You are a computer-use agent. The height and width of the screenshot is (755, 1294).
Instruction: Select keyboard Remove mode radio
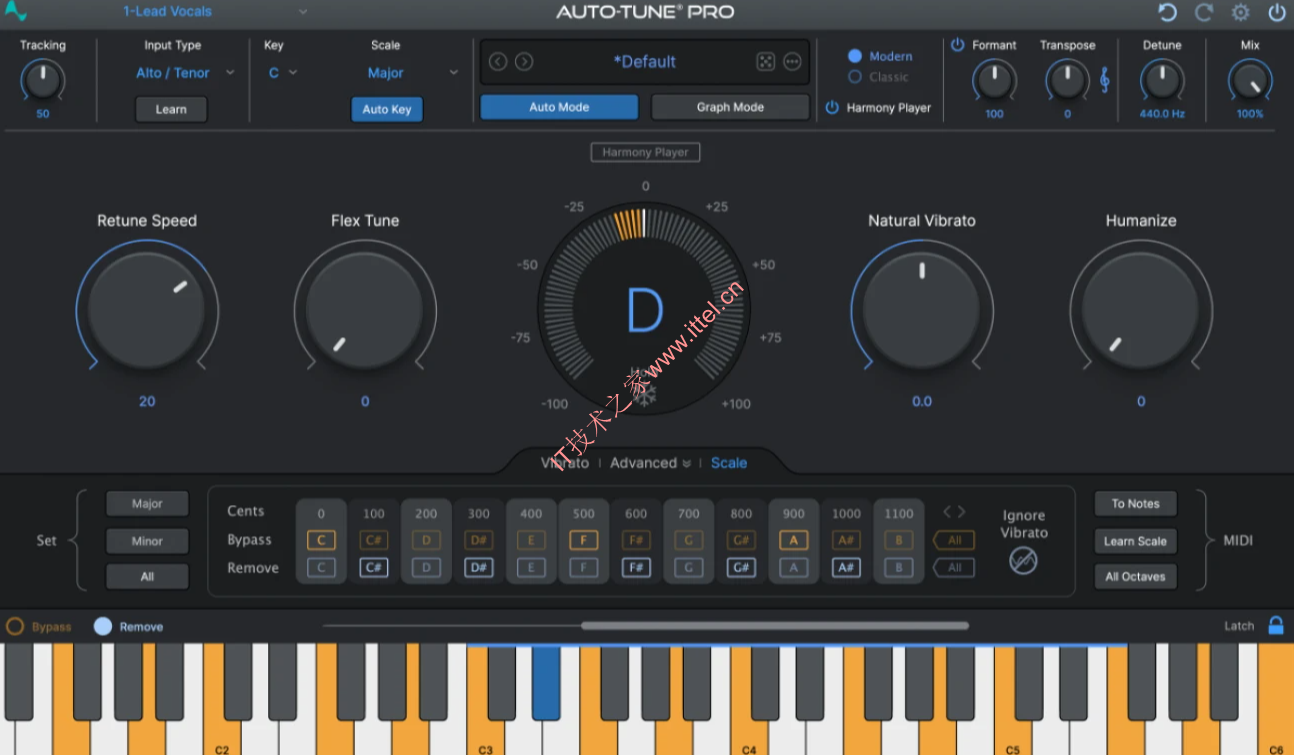click(103, 627)
